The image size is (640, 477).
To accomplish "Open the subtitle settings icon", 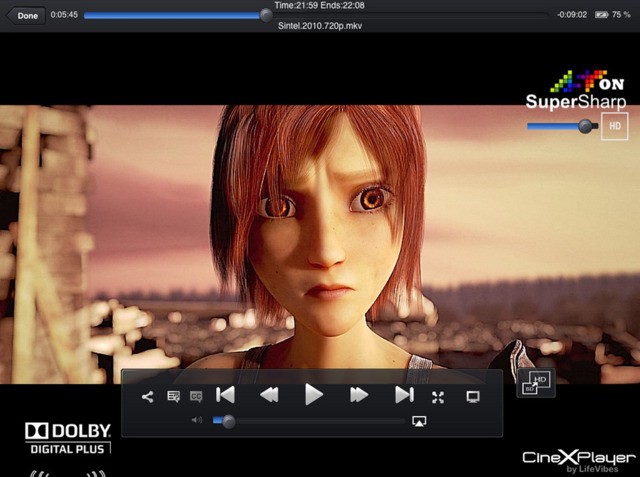I will (x=174, y=396).
